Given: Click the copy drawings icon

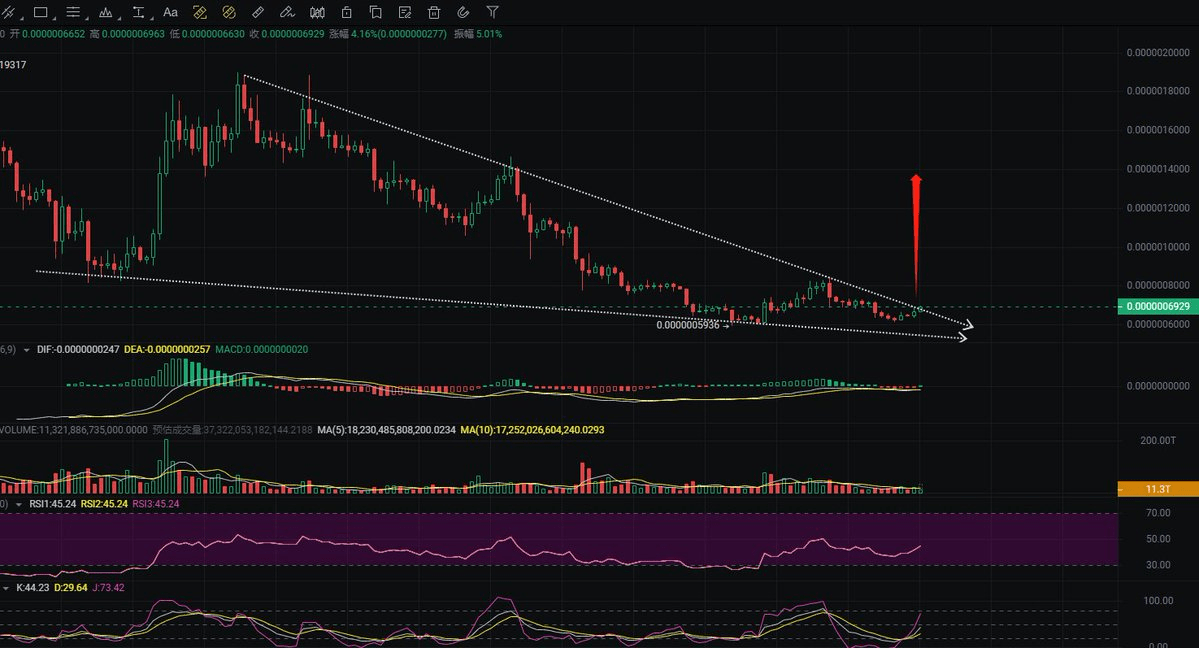Looking at the screenshot, I should [375, 12].
